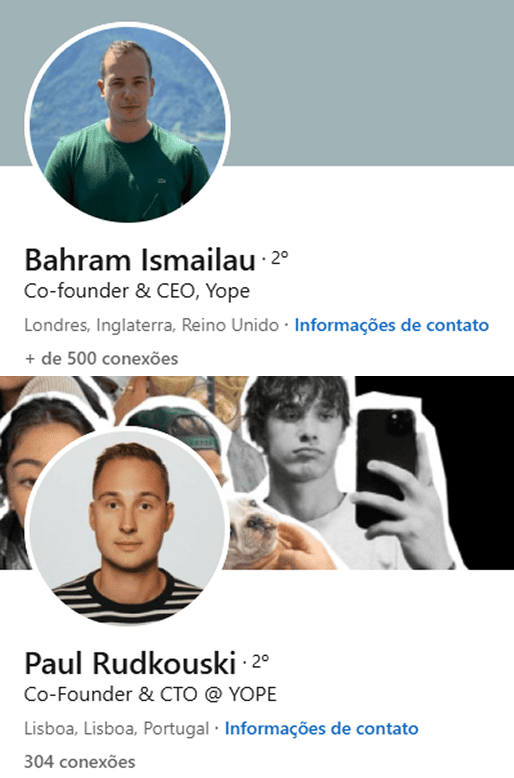Click the 2º degree badge beside Paul Rudkouski
This screenshot has width=514, height=778.
[x=260, y=660]
